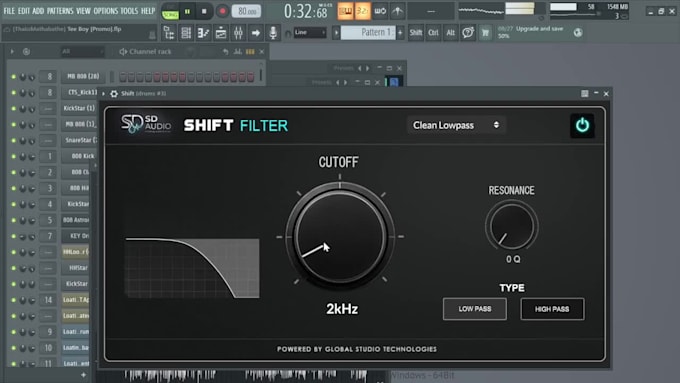Toggle the Shift Filter power button

tap(582, 125)
